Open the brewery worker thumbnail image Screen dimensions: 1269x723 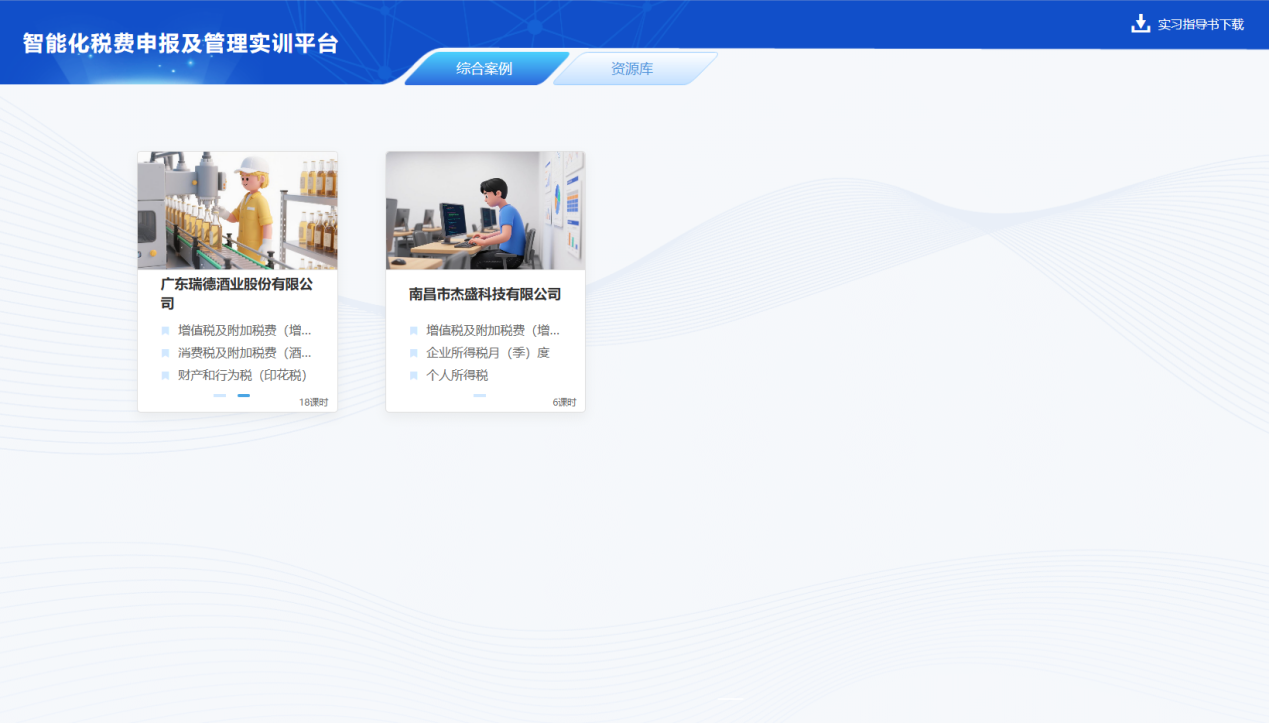238,211
